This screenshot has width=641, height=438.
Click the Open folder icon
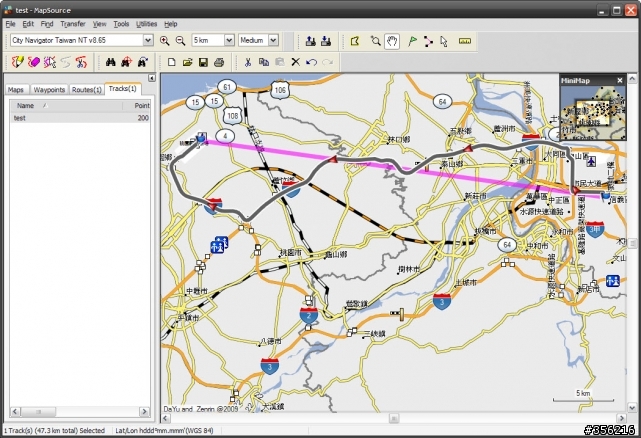pos(187,62)
